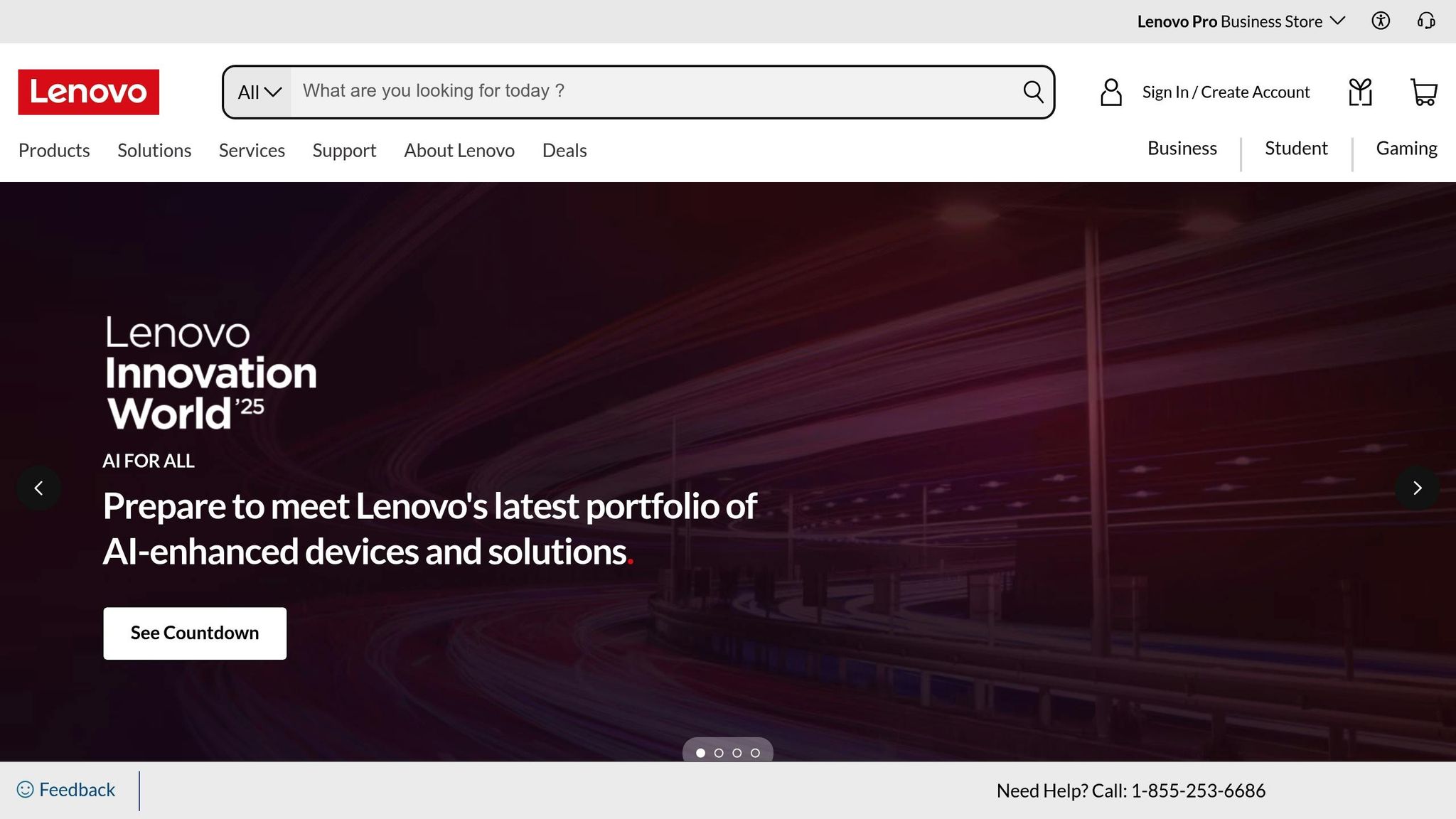The image size is (1456, 819).
Task: Open the Support menu
Action: 344,151
